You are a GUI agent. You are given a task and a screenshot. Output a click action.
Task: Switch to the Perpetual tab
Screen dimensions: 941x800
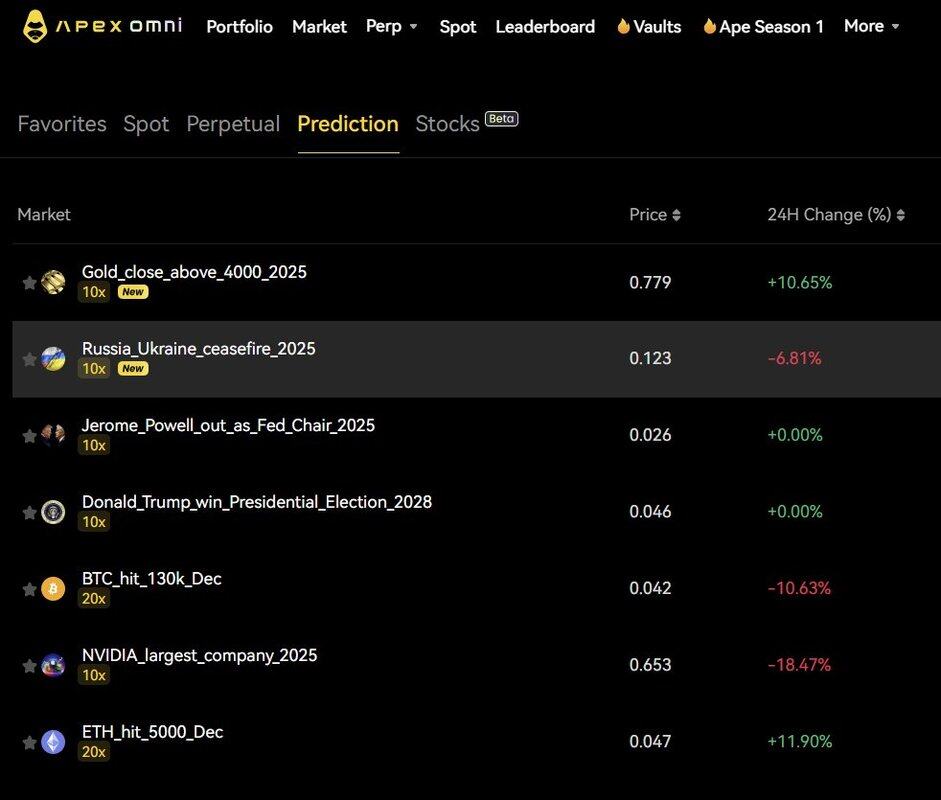pyautogui.click(x=233, y=124)
